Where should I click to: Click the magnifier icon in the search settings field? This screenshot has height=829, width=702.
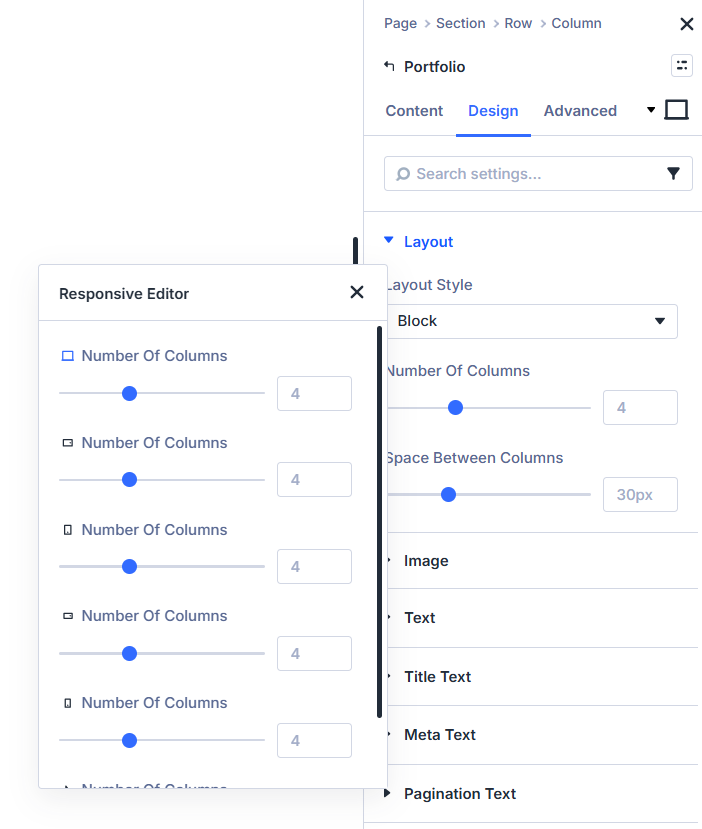coord(403,174)
